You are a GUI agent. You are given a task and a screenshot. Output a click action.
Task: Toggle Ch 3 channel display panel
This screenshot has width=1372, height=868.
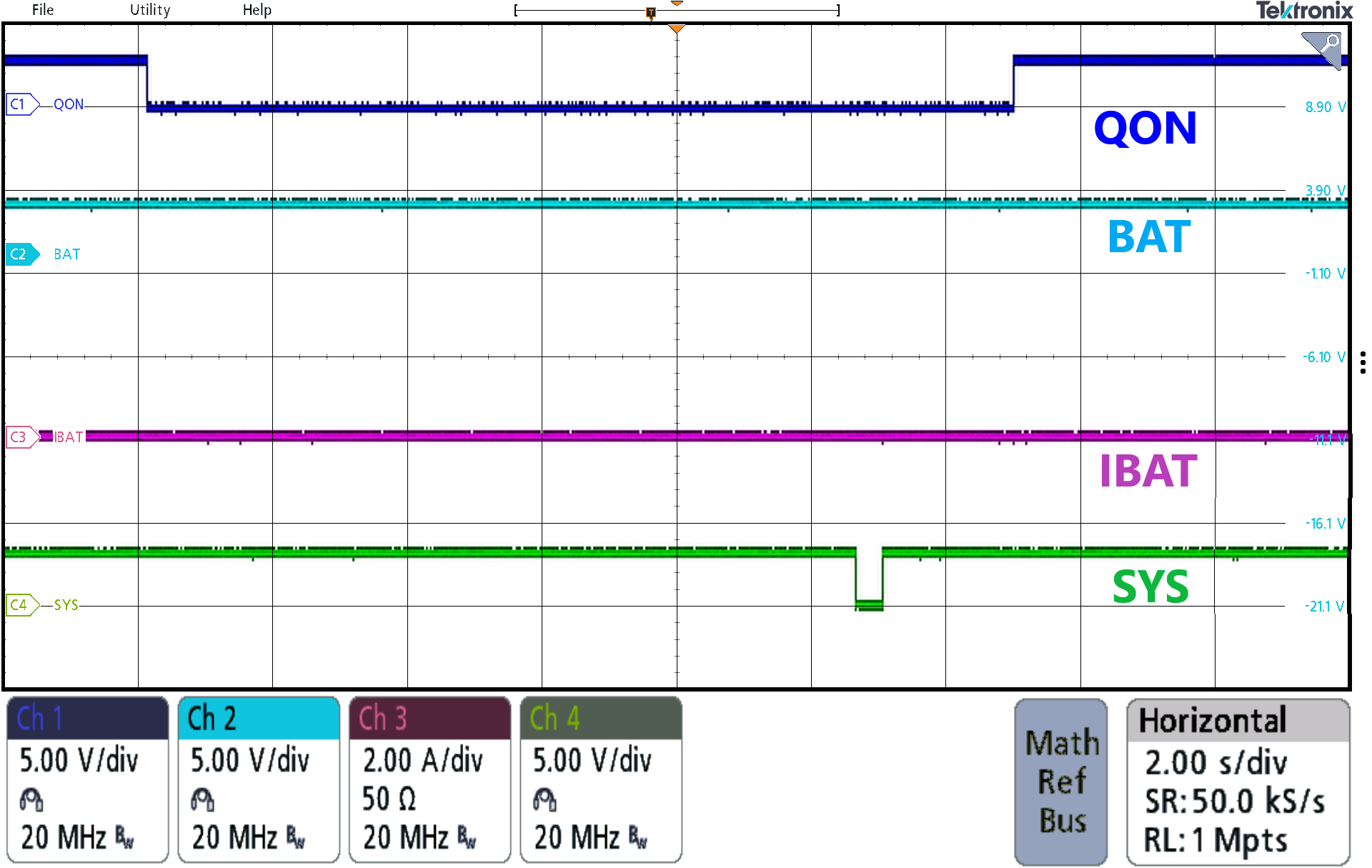[x=429, y=782]
